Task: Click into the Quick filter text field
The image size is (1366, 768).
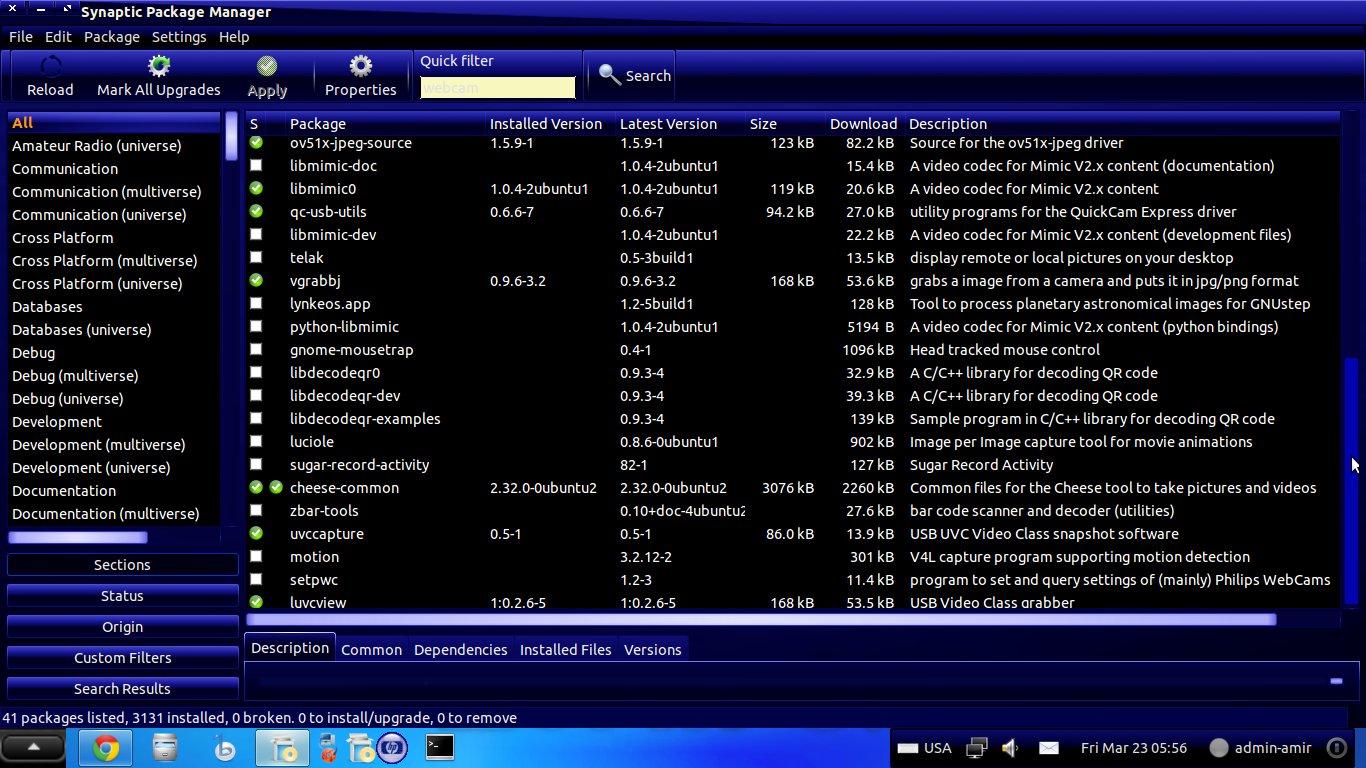Action: pyautogui.click(x=498, y=87)
